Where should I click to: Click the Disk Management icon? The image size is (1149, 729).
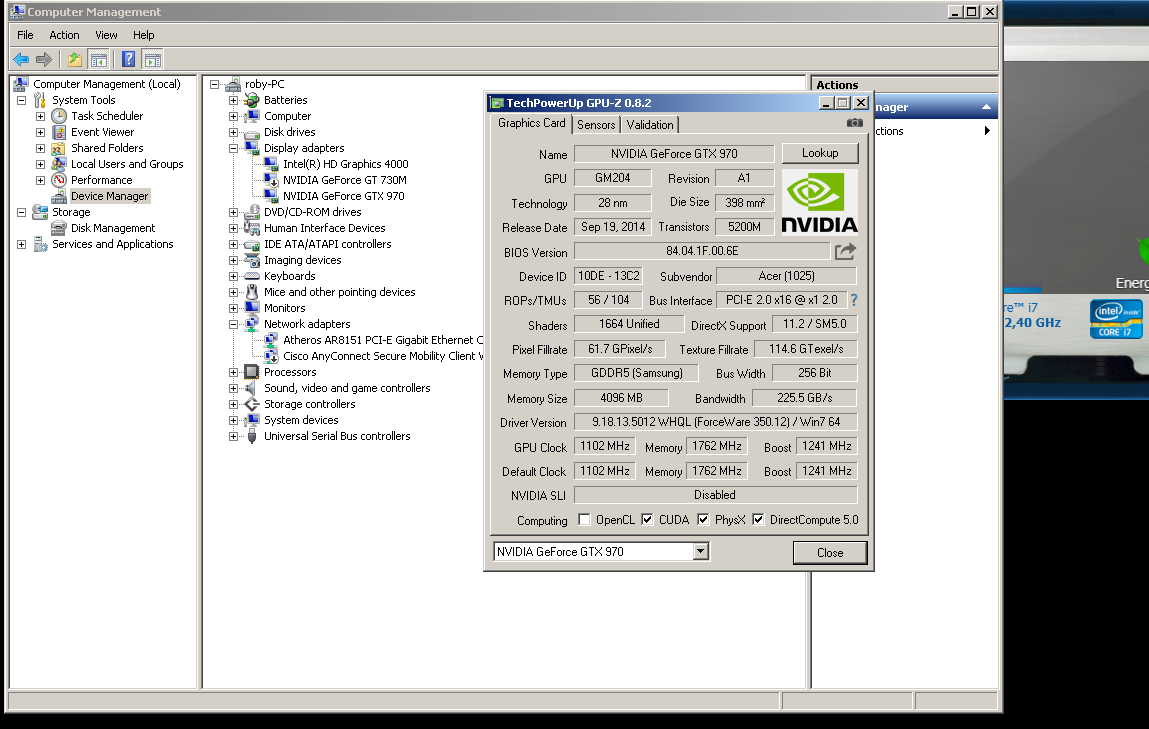[59, 228]
